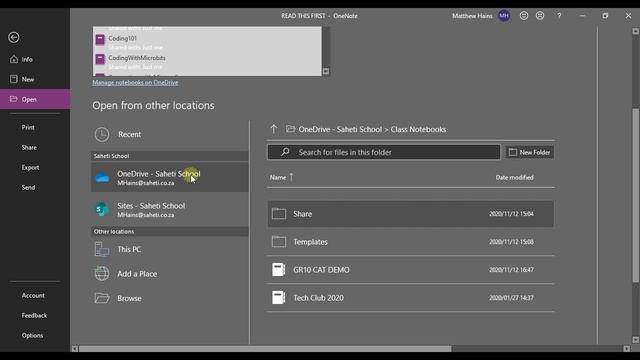Viewport: 640px width, 360px height.
Task: Click OneDrive - Saheti School breadcrumb
Action: pyautogui.click(x=340, y=129)
